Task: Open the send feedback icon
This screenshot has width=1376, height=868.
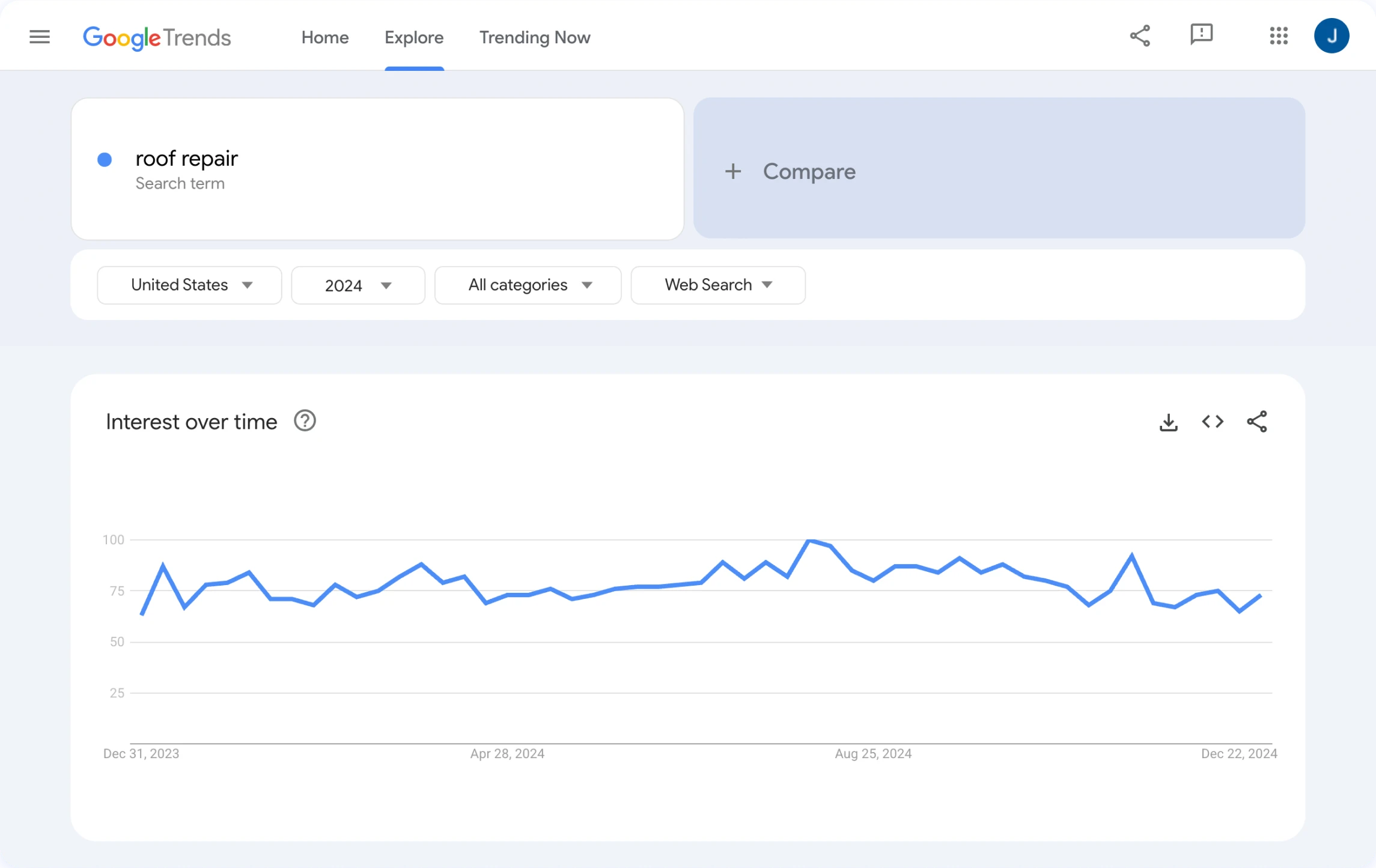Action: 1201,35
